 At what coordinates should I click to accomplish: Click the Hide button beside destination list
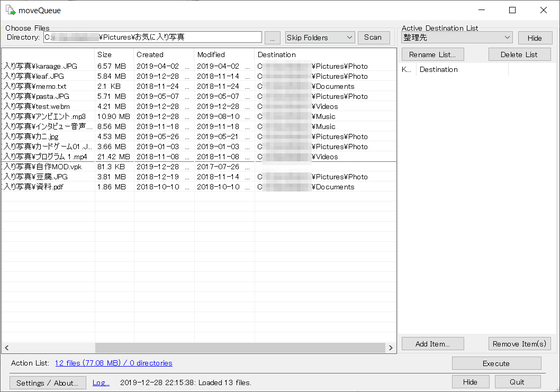click(535, 38)
